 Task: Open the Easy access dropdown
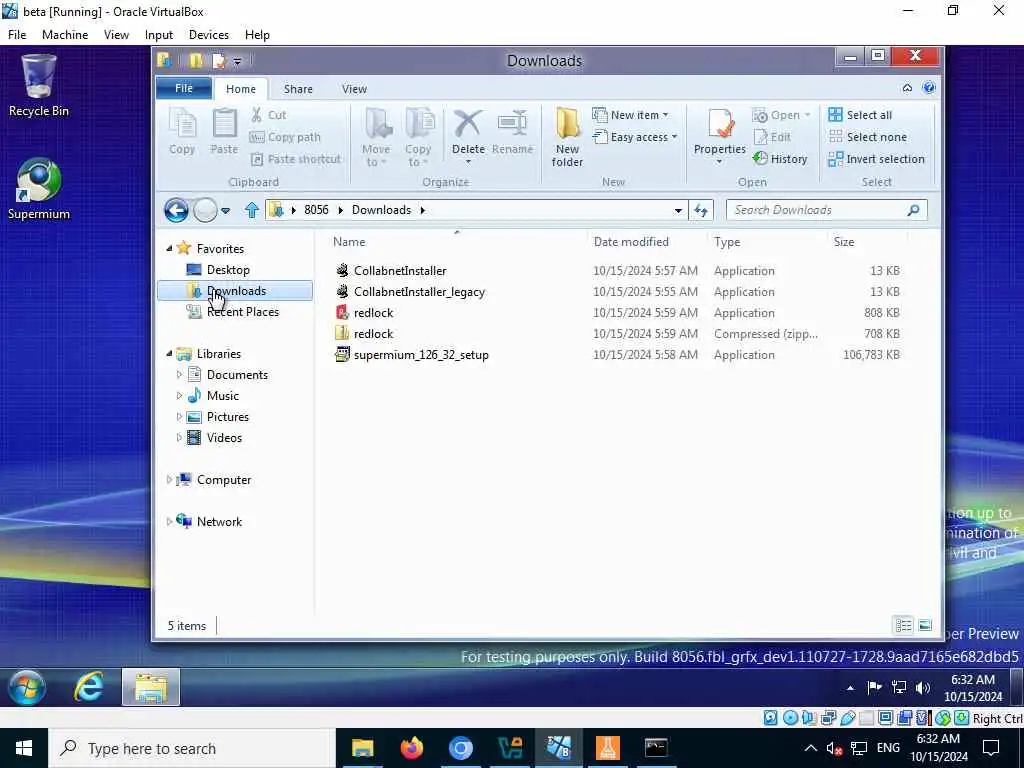[x=635, y=137]
